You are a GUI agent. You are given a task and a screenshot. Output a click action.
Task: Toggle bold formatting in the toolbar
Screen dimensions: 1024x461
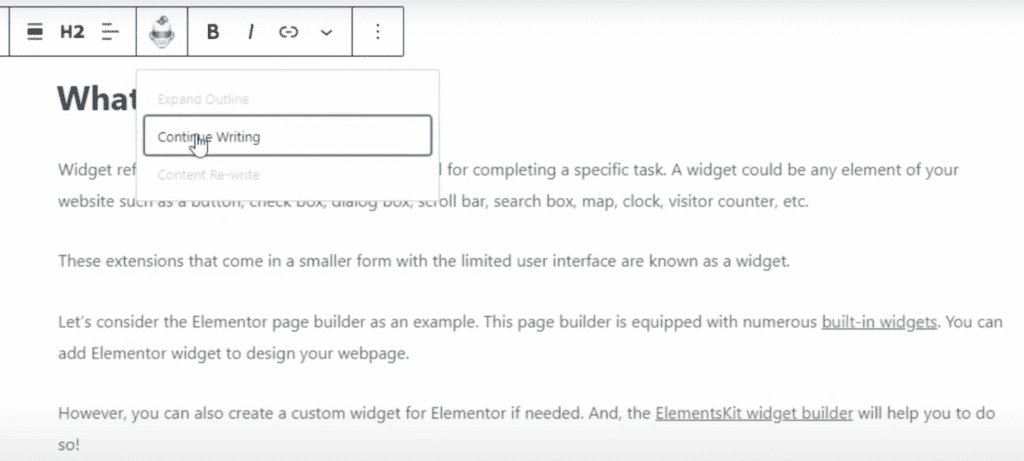click(213, 32)
